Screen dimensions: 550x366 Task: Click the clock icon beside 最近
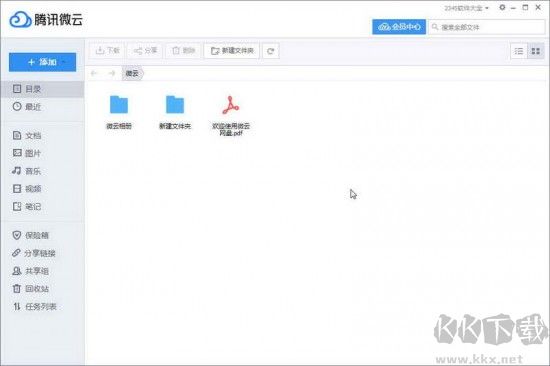point(17,106)
